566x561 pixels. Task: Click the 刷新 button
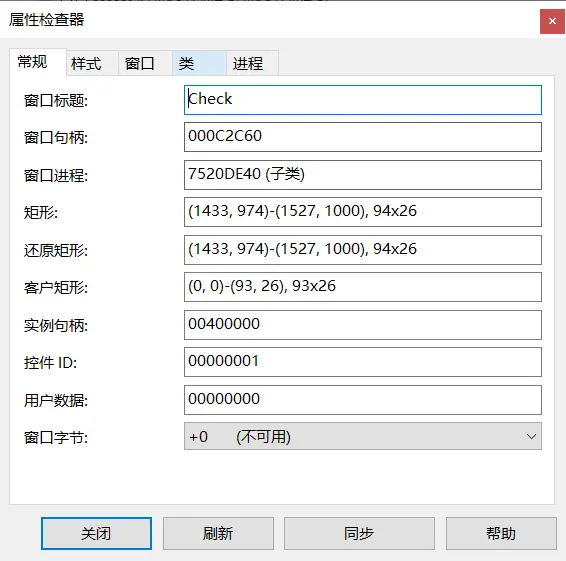tap(218, 534)
